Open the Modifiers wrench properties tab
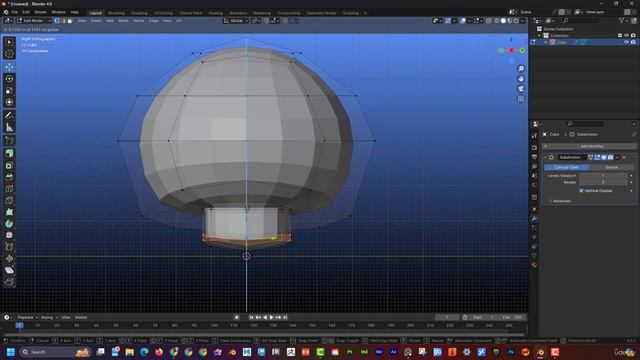640x360 pixels. [x=534, y=219]
